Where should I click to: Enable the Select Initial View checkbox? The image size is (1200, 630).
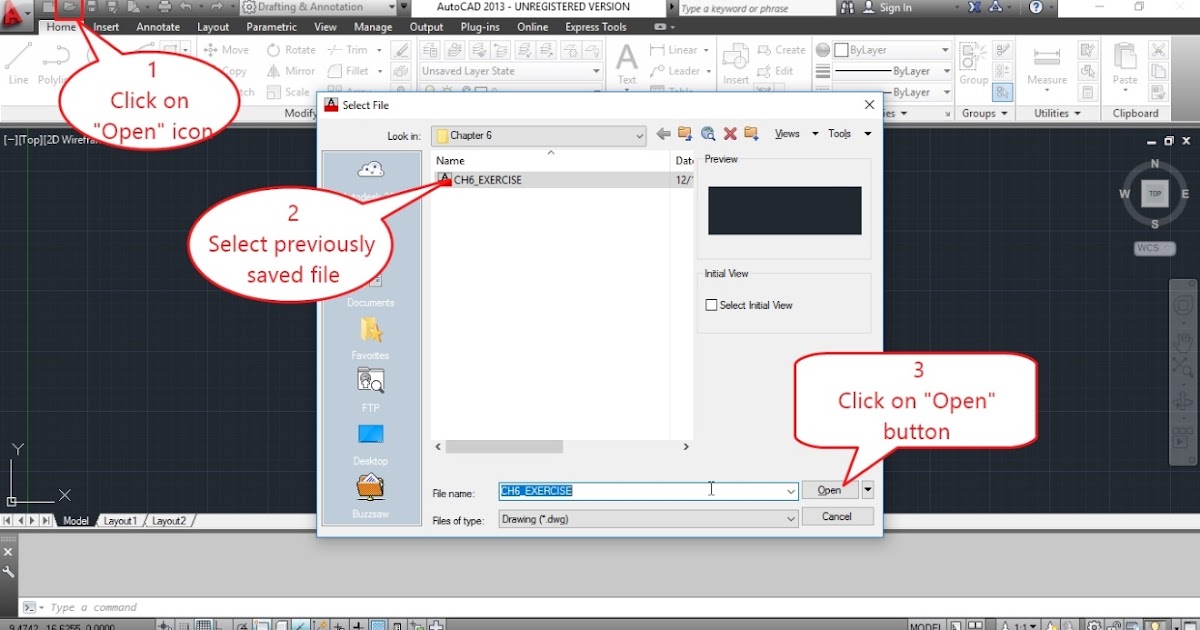pyautogui.click(x=712, y=304)
